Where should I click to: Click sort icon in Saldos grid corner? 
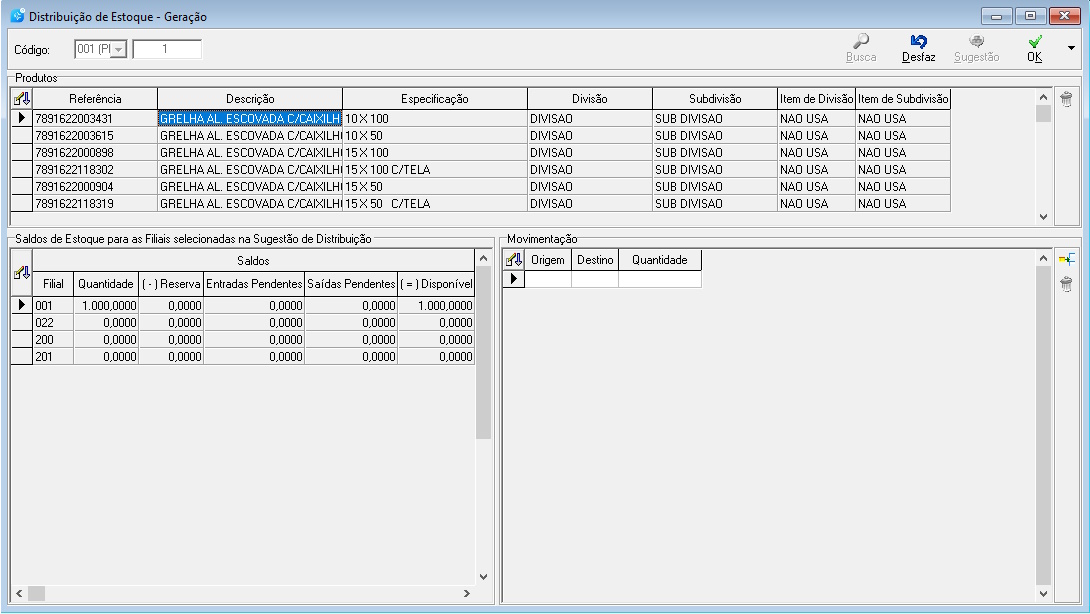pyautogui.click(x=21, y=272)
